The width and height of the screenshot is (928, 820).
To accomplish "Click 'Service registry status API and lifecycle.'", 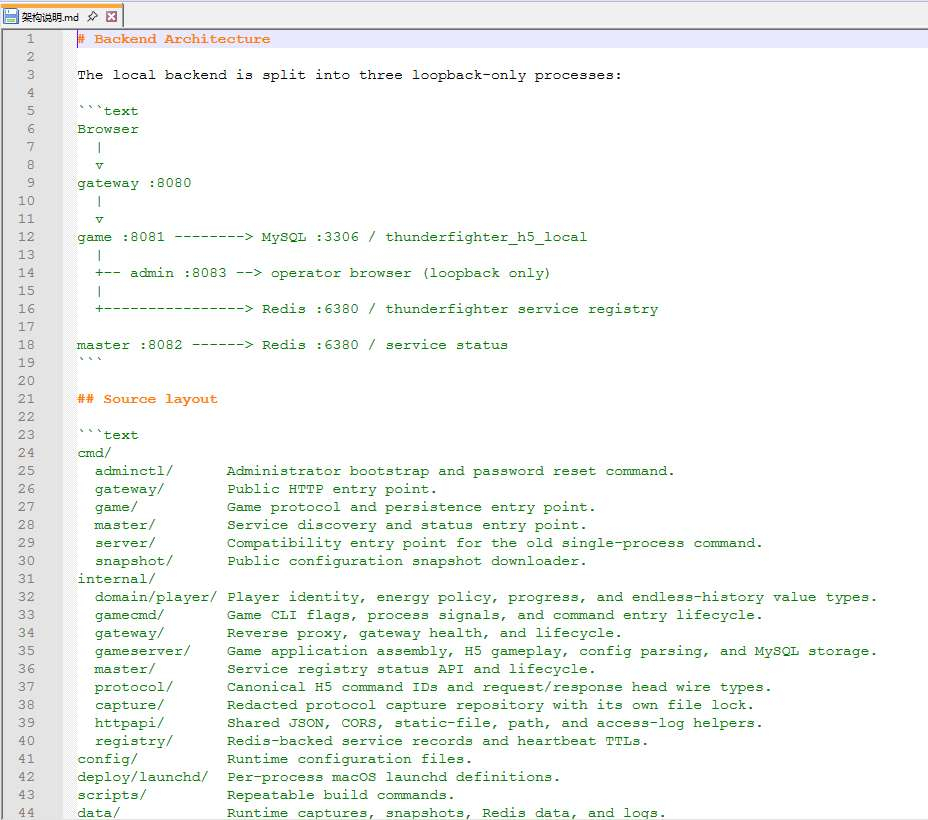I will coord(411,669).
